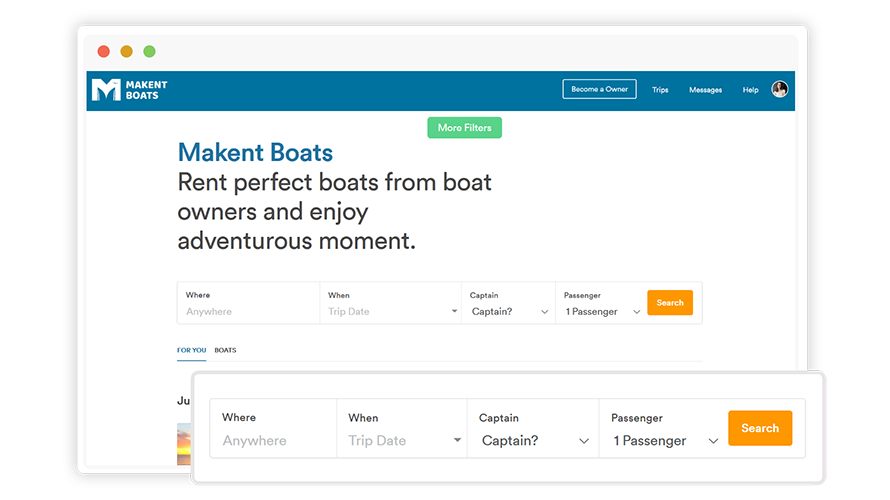The image size is (890, 500).
Task: Click the green maximize window dot
Action: tap(149, 52)
